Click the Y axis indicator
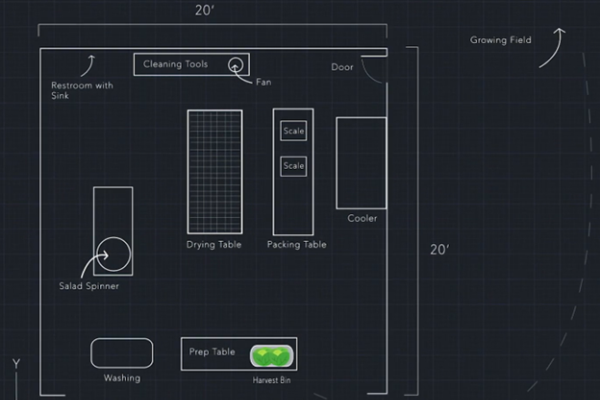The image size is (600, 400). click(x=16, y=362)
